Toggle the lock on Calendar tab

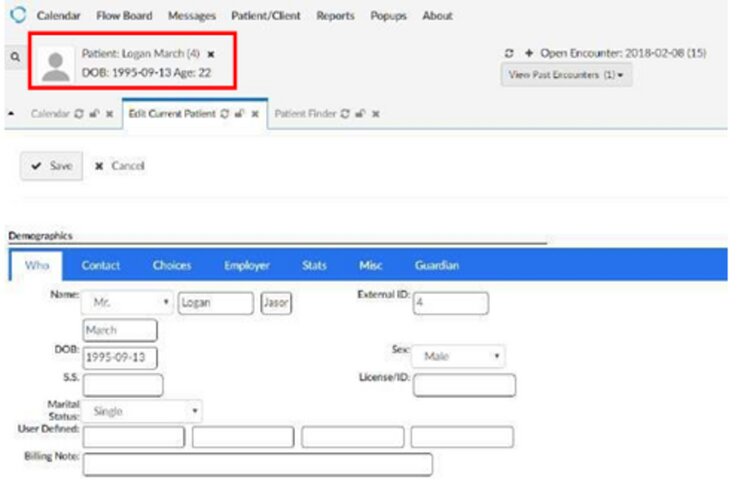(93, 114)
